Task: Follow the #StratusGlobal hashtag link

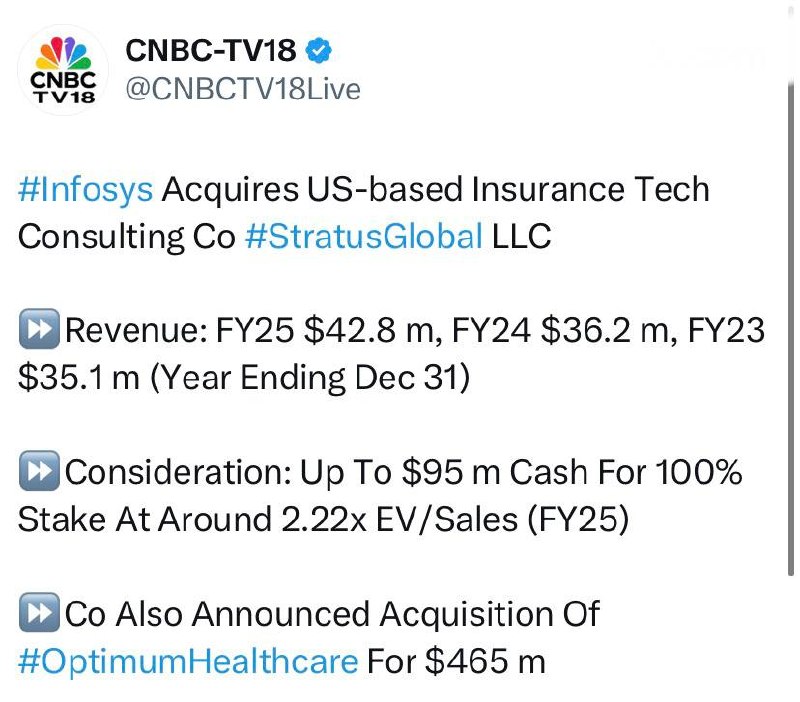Action: click(x=362, y=237)
